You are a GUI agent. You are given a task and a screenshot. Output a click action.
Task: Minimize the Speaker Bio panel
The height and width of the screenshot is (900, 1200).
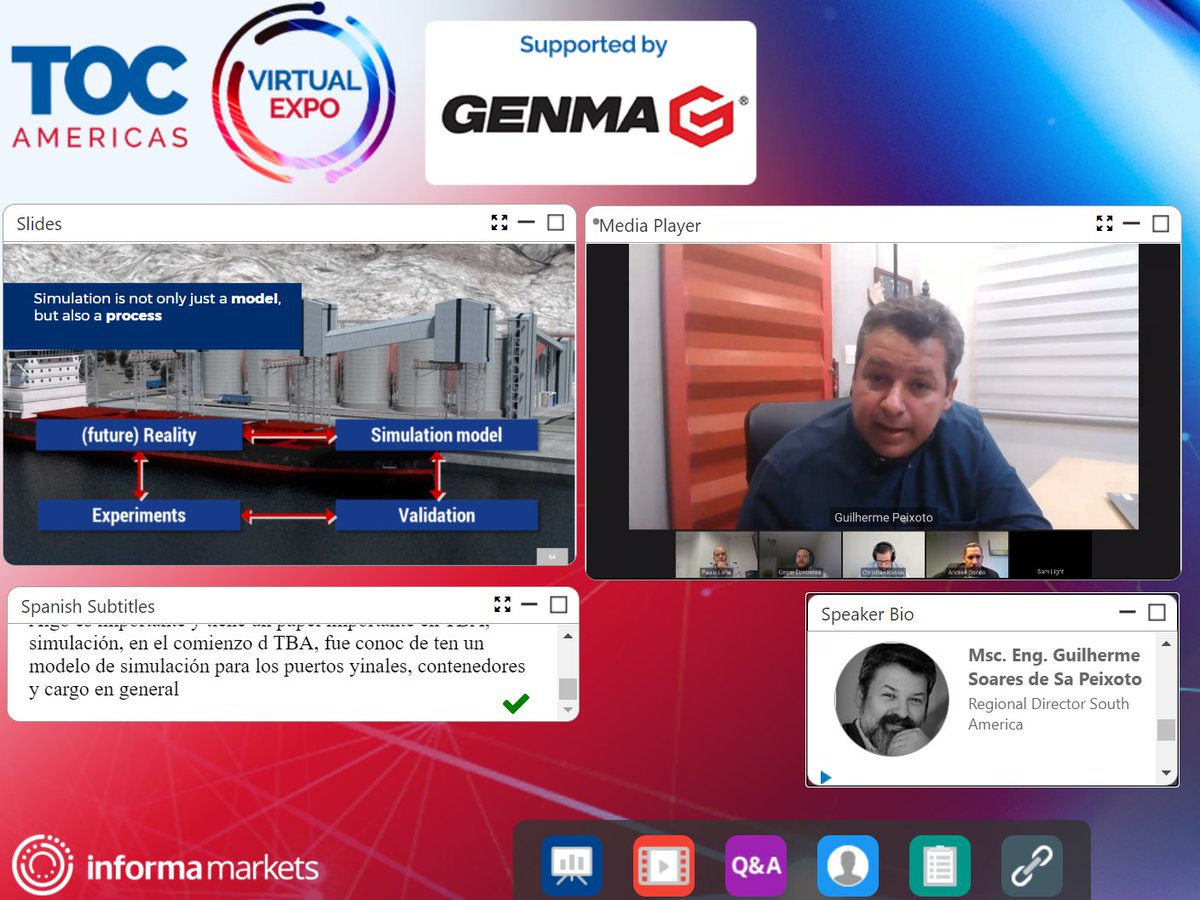point(1128,612)
